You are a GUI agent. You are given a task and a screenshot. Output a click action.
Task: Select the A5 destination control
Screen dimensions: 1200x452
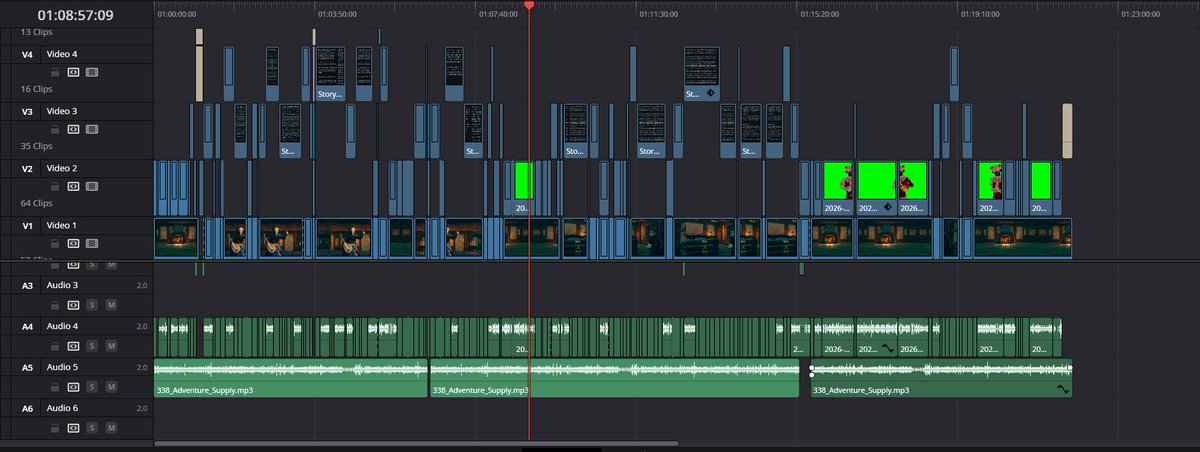[x=28, y=367]
